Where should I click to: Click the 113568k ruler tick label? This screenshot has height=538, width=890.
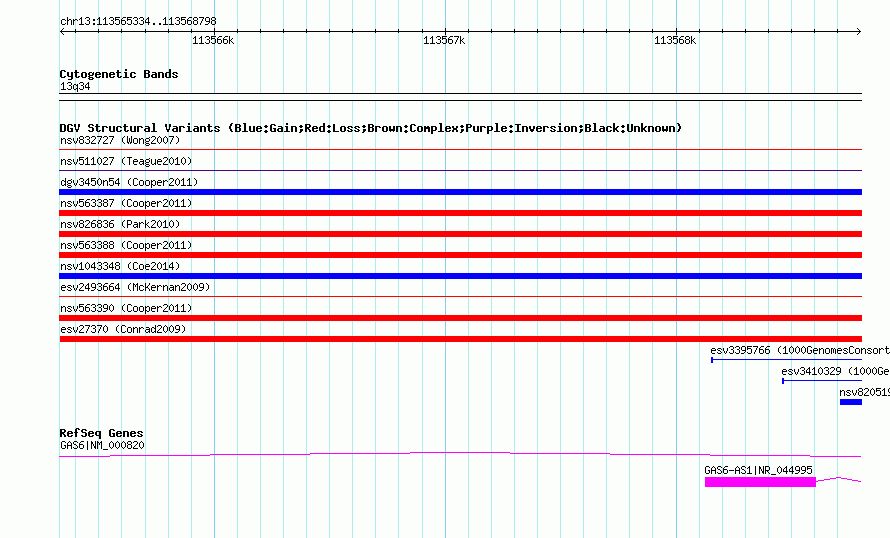[x=675, y=40]
